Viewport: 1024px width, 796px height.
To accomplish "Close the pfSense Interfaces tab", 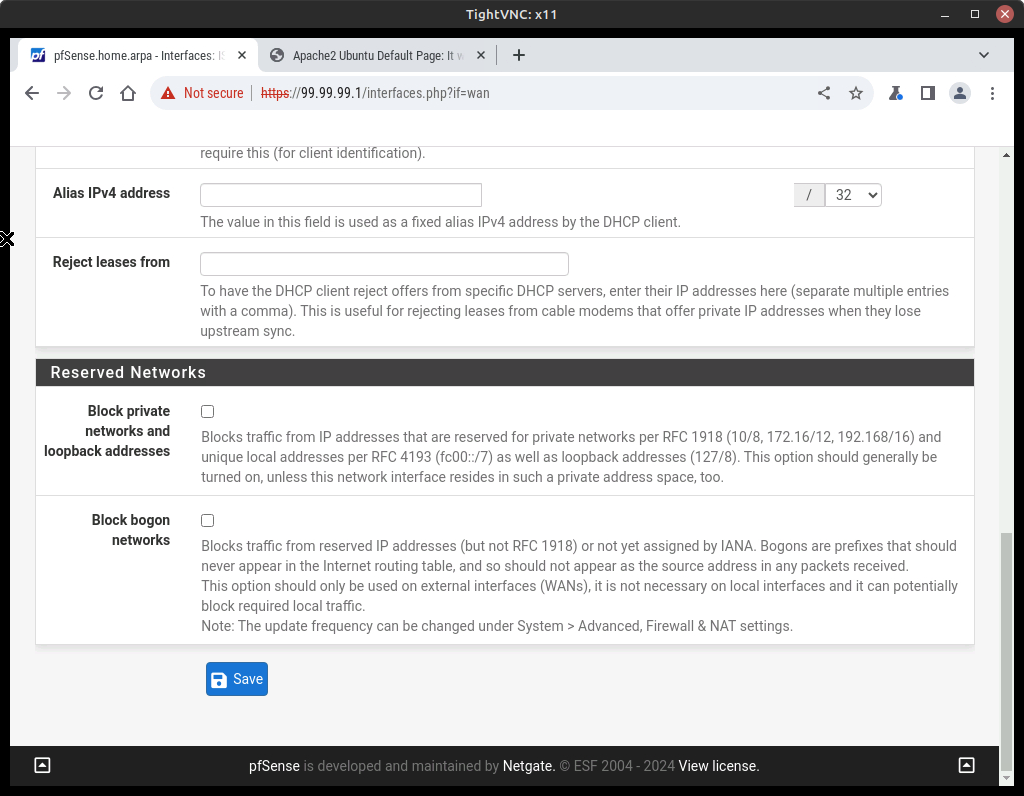I will (242, 56).
